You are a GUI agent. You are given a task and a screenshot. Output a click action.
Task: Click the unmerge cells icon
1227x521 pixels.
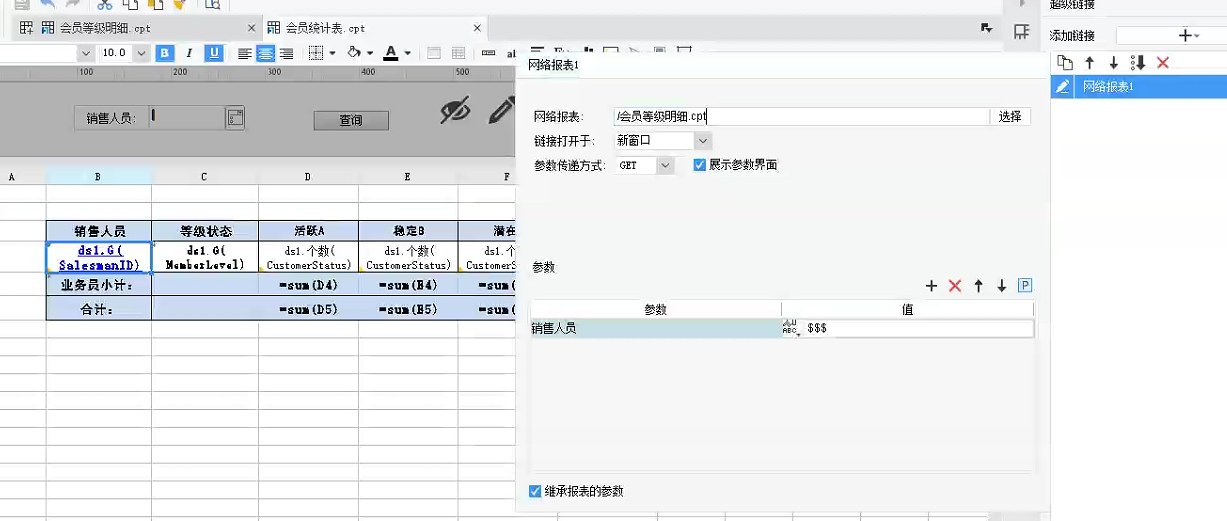(x=458, y=53)
